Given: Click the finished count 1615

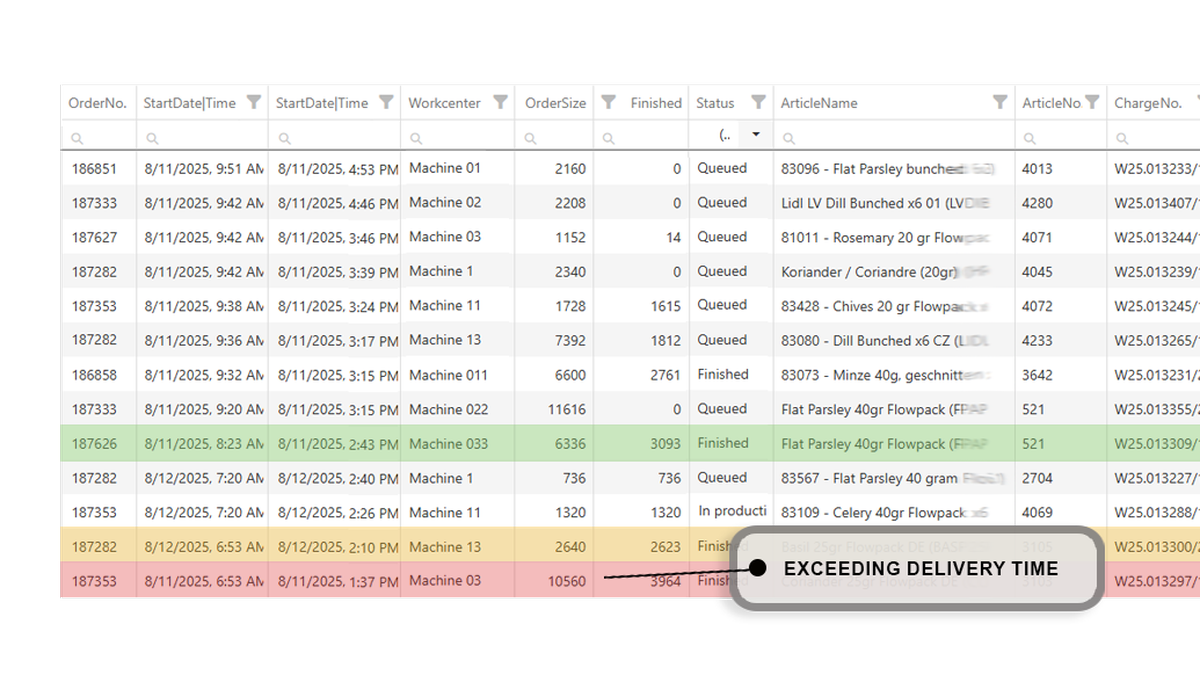Looking at the screenshot, I should point(665,306).
